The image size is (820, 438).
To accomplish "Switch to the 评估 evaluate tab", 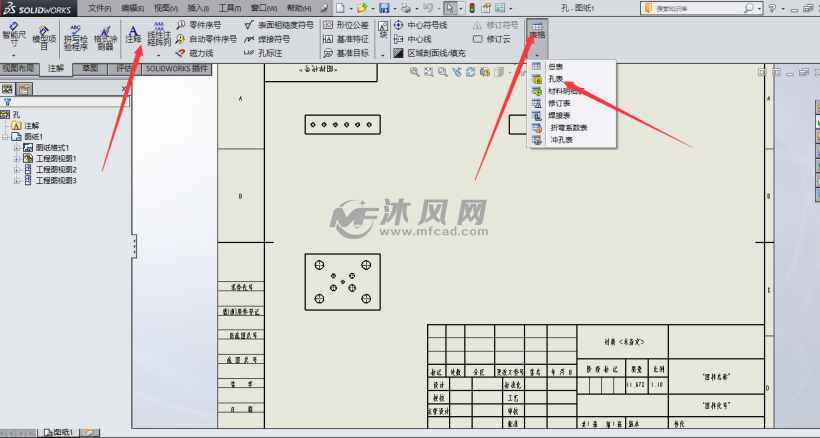I will (x=124, y=68).
